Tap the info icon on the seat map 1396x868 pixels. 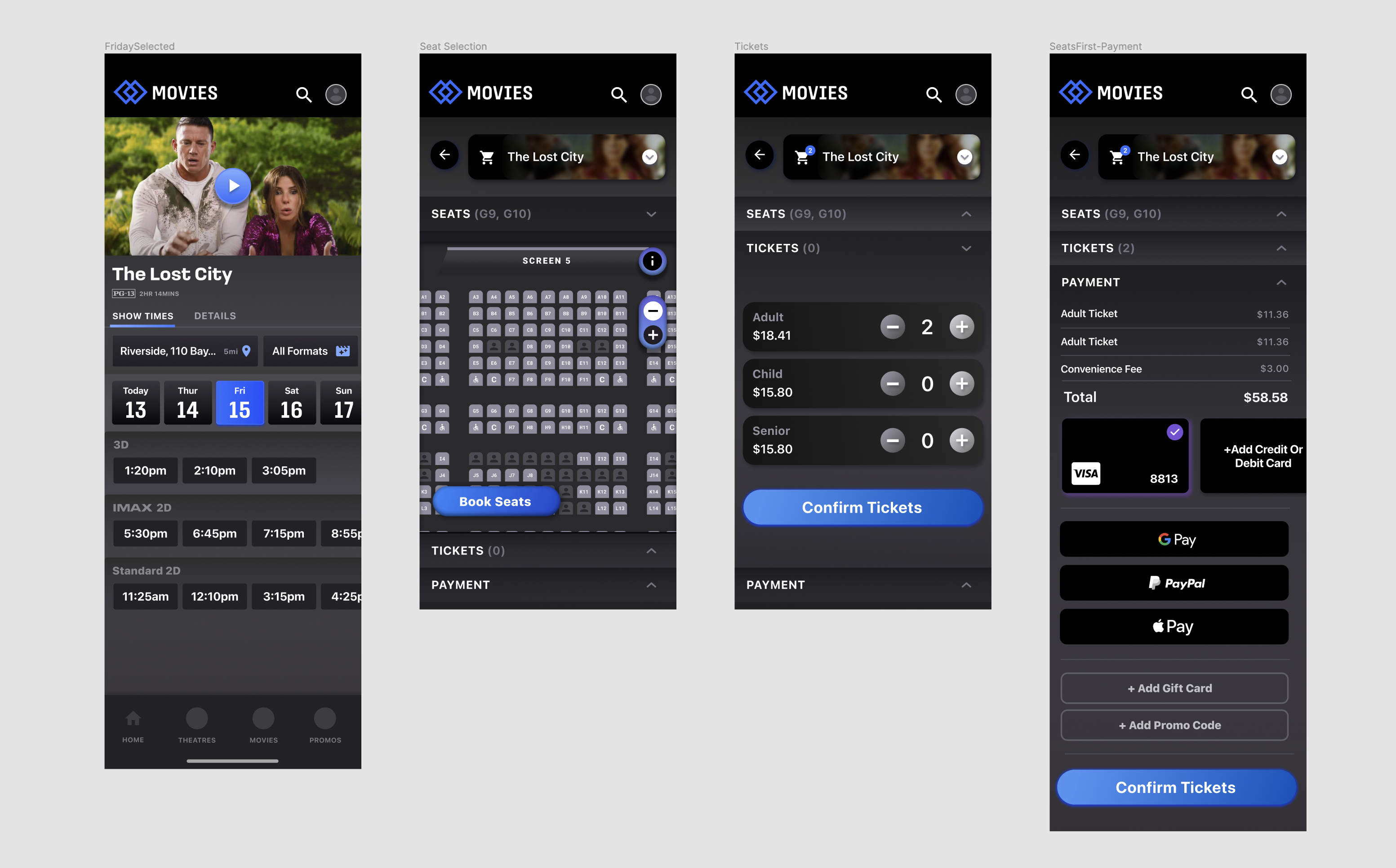652,261
